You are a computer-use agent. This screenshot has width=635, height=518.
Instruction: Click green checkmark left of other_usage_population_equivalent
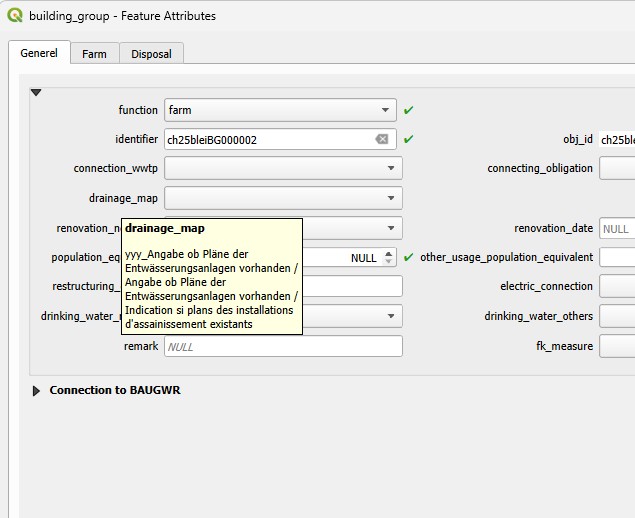pyautogui.click(x=409, y=257)
